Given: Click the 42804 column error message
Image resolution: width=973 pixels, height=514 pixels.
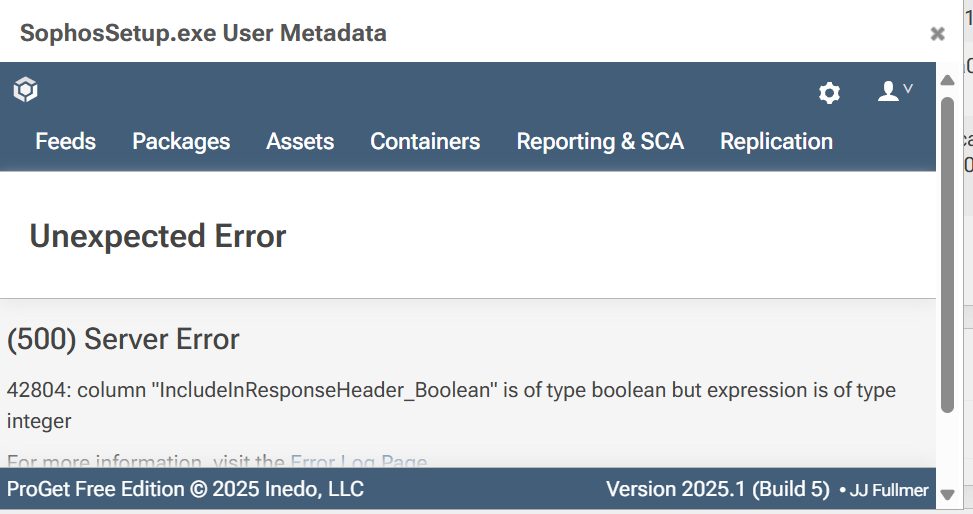Looking at the screenshot, I should pos(451,405).
